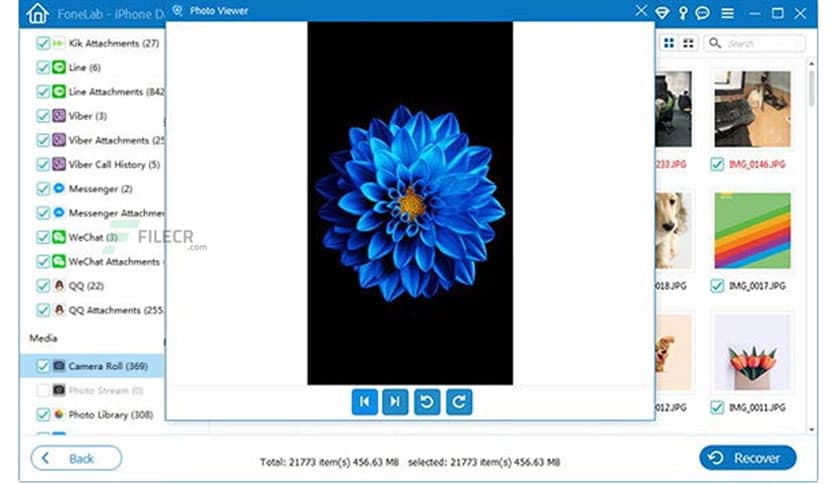Click the Camera Roll camera icon
Image resolution: width=836 pixels, height=484 pixels.
(59, 366)
